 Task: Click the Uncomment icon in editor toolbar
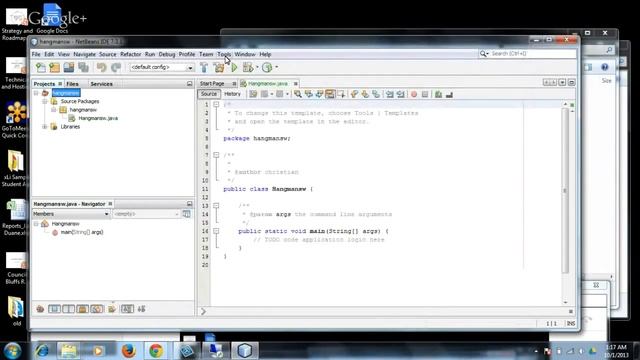point(449,94)
